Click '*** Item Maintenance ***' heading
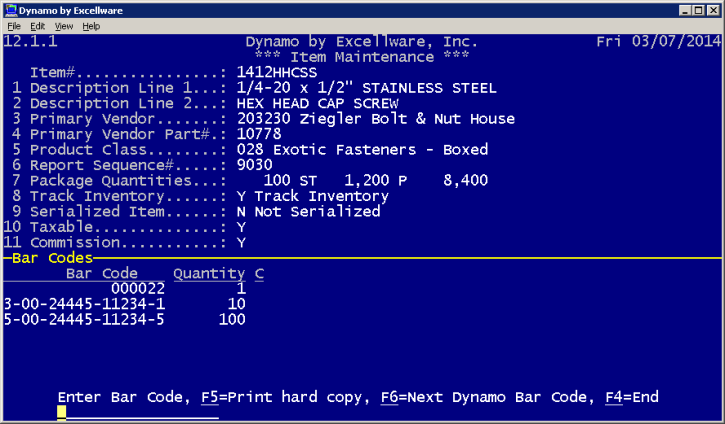Screen dimensions: 725x424 [362, 57]
